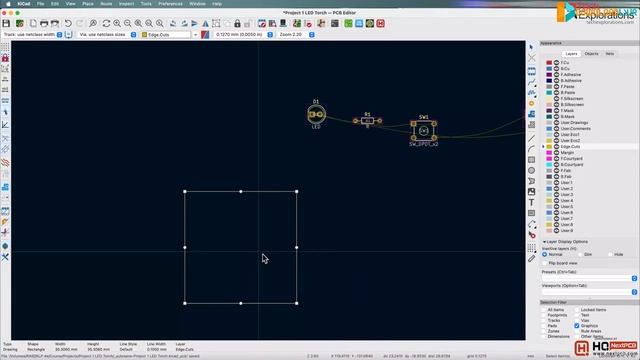This screenshot has height=360, width=640.
Task: Switch to the Nets tab
Action: tap(609, 54)
